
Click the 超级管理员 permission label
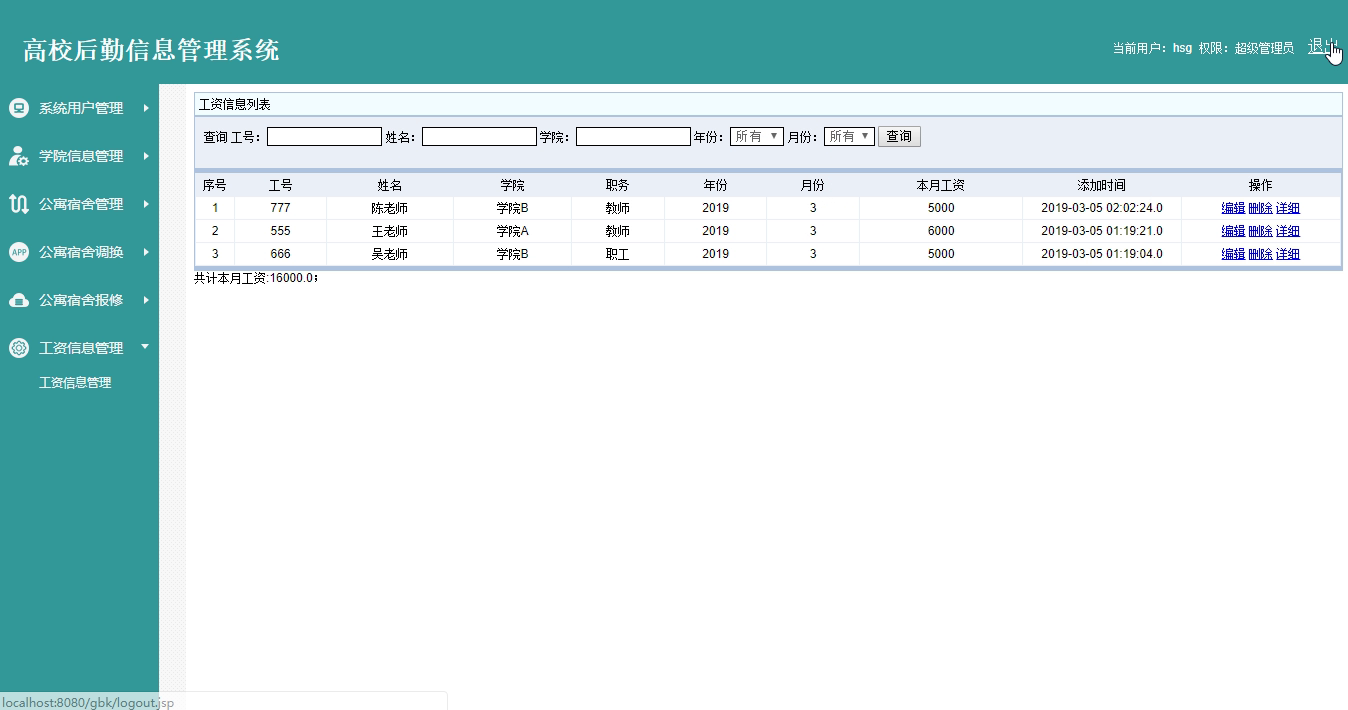pos(1264,48)
